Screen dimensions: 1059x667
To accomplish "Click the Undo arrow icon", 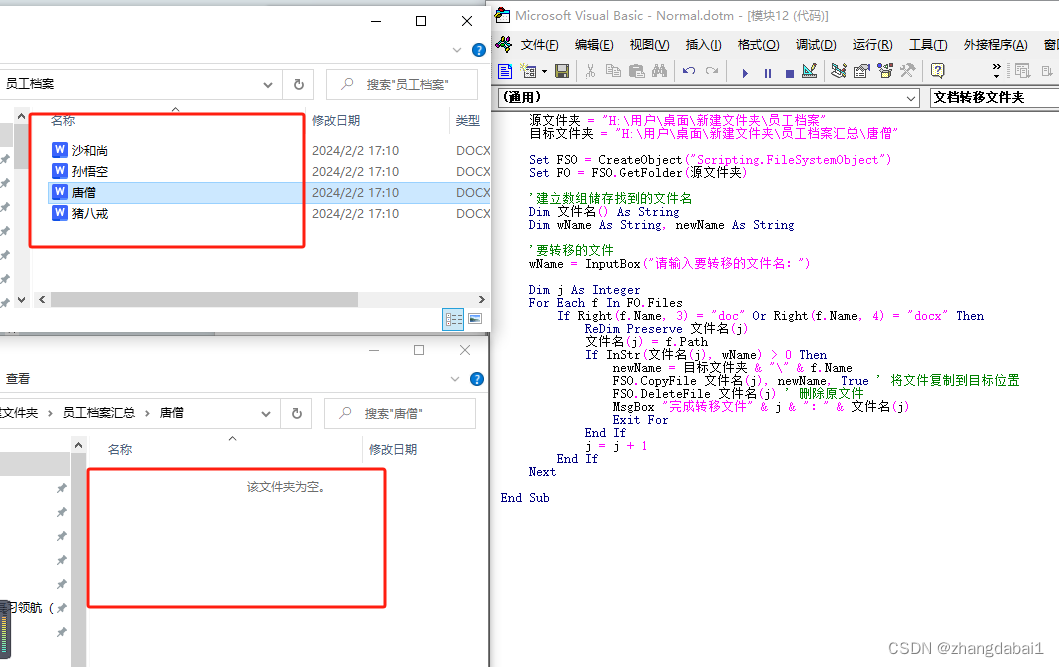I will tap(689, 71).
